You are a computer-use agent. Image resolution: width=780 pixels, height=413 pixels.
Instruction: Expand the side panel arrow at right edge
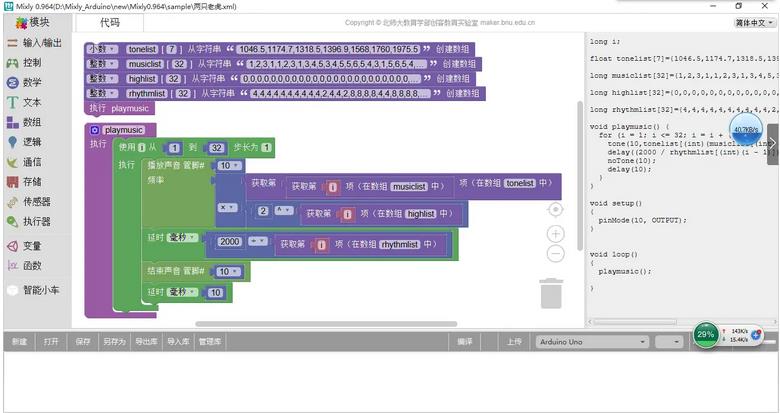coord(774,144)
